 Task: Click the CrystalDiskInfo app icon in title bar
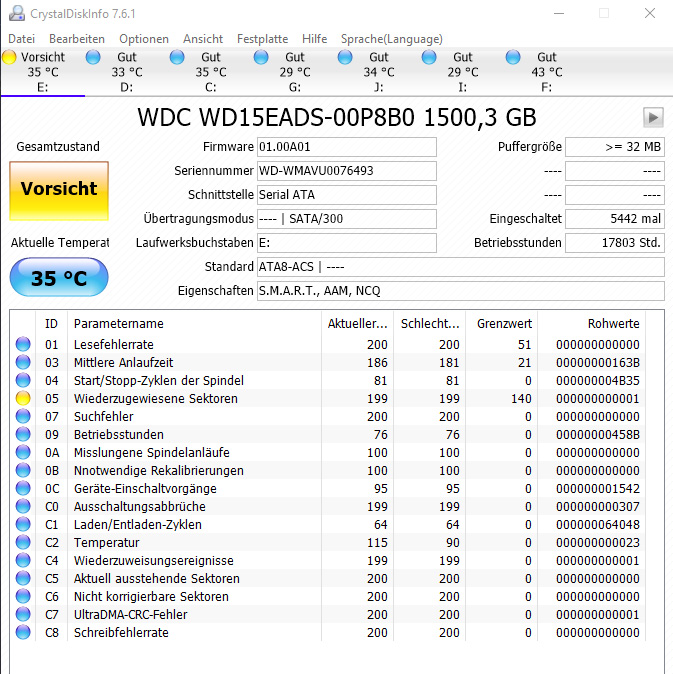click(x=17, y=13)
